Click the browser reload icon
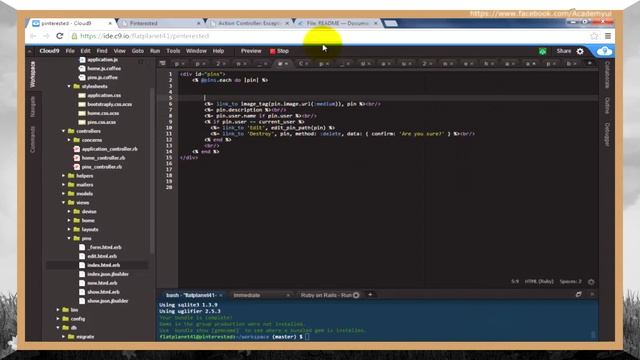 pos(60,36)
